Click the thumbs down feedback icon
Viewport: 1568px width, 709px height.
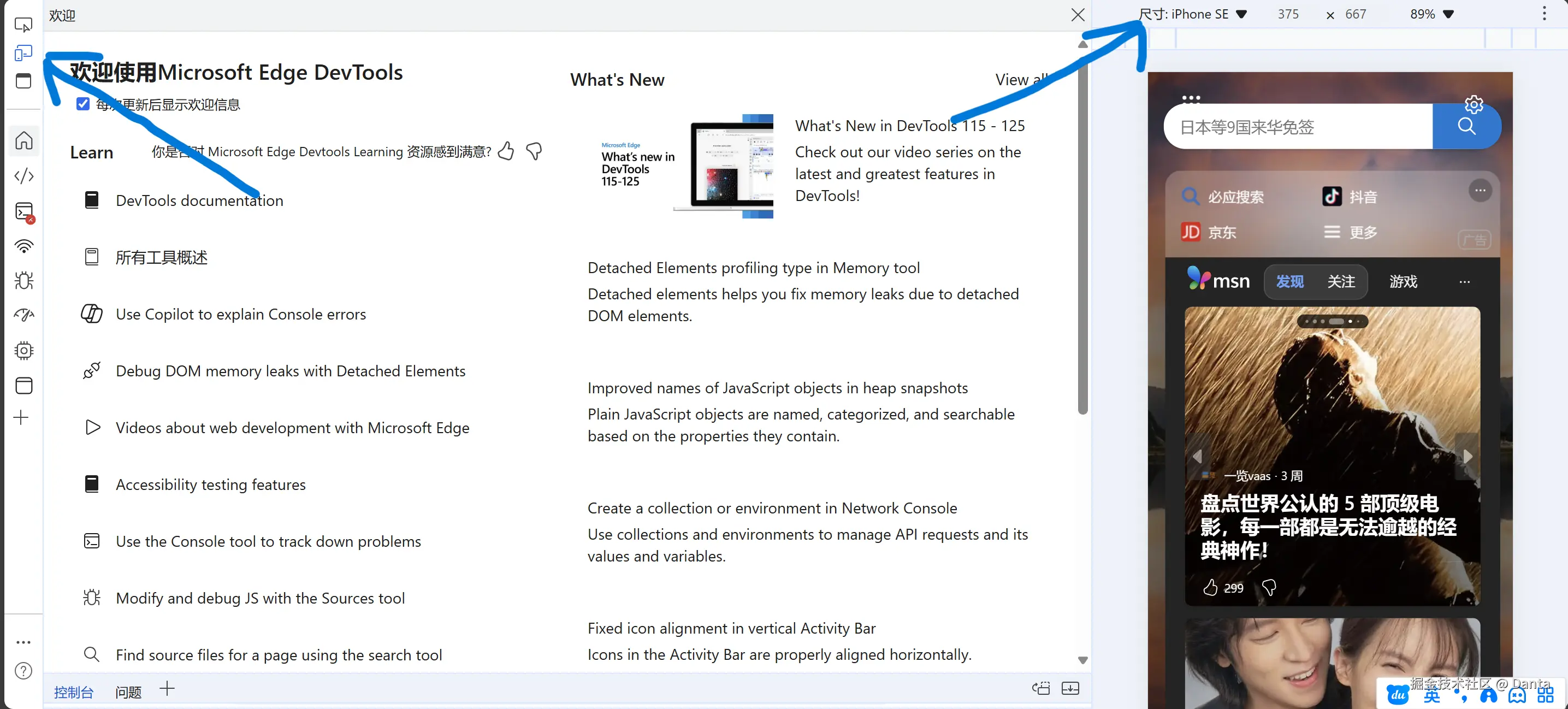click(534, 151)
